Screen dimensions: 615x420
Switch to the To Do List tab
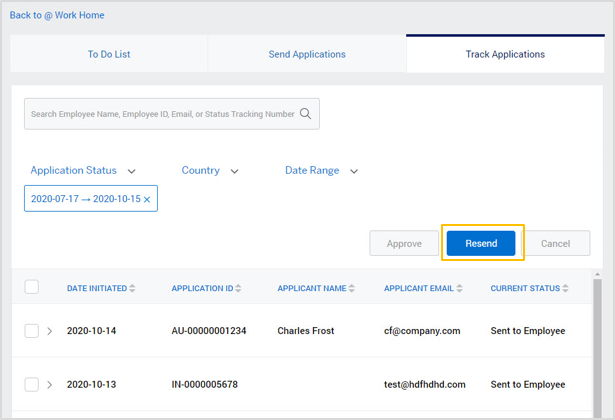click(x=109, y=54)
